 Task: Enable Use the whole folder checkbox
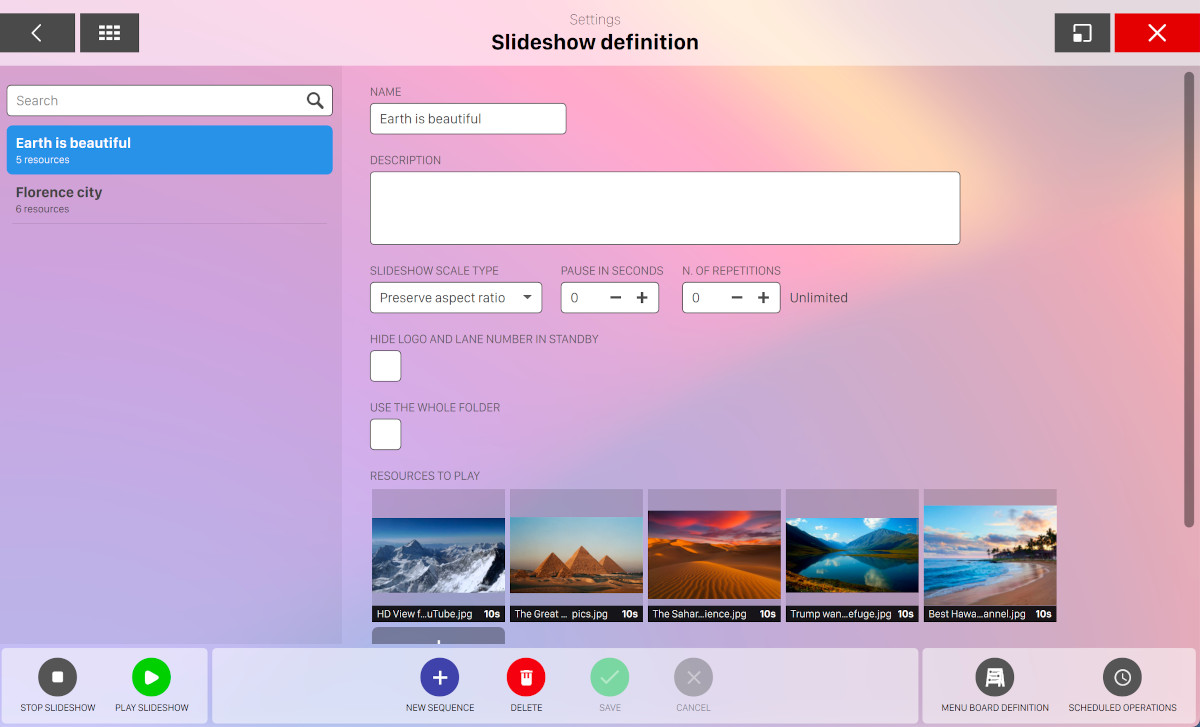pos(386,434)
